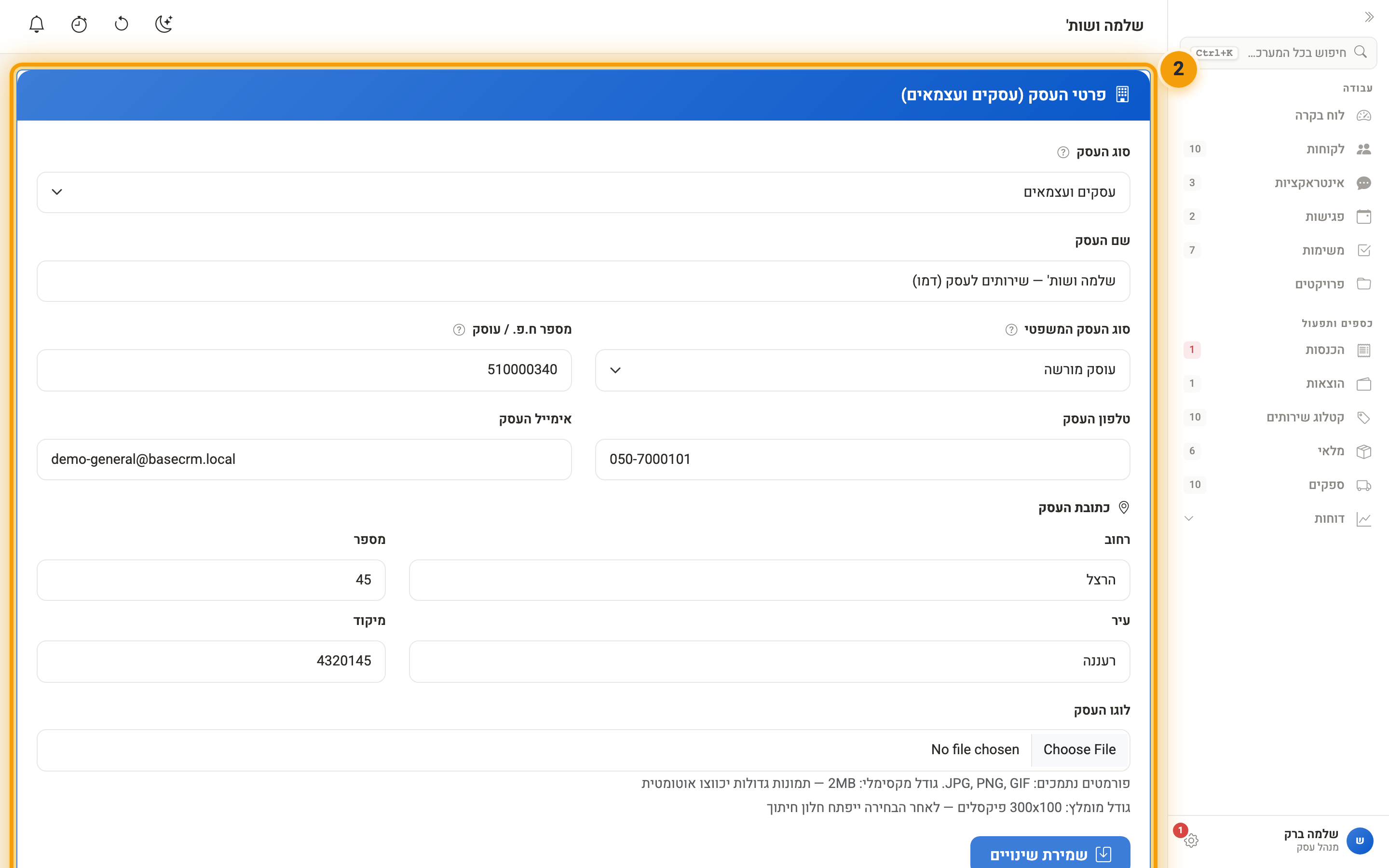This screenshot has width=1389, height=868.
Task: Open הוצאות menu item
Action: pos(1277,383)
